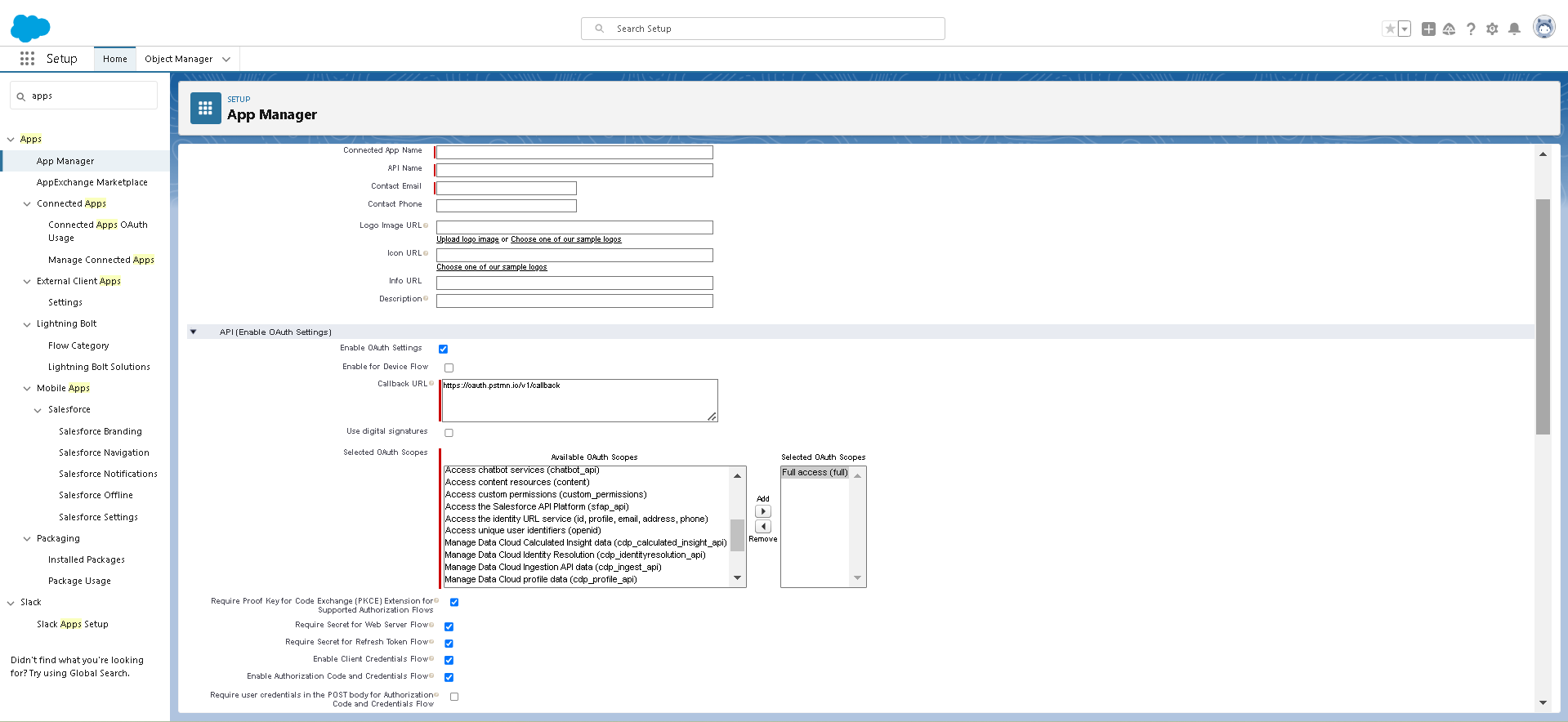The width and height of the screenshot is (1568, 722).
Task: Enable the Device Flow checkbox
Action: click(x=449, y=368)
